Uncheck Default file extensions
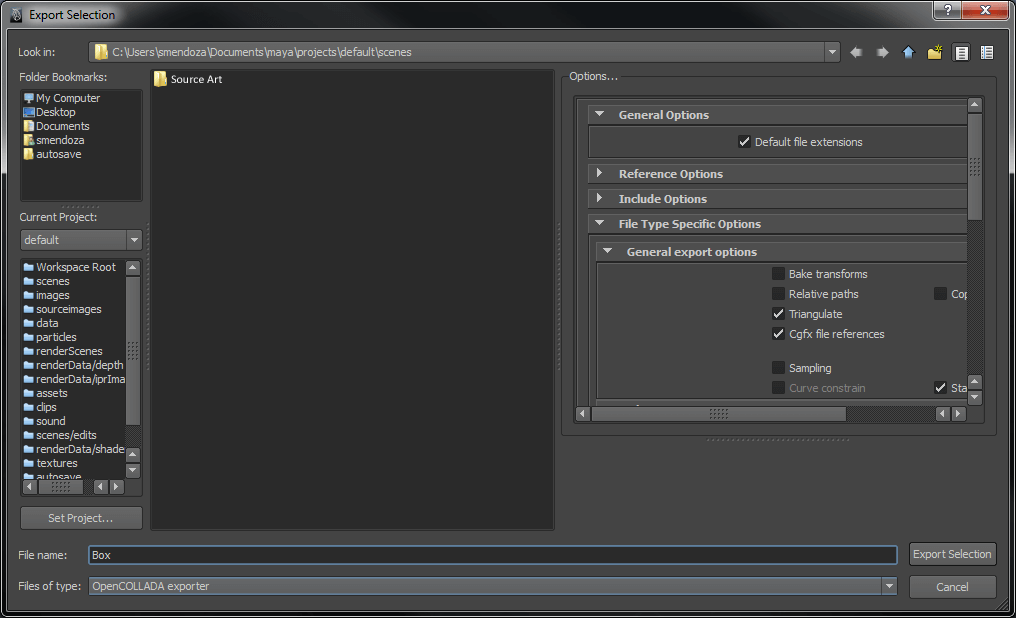The height and width of the screenshot is (618, 1016). [x=744, y=141]
